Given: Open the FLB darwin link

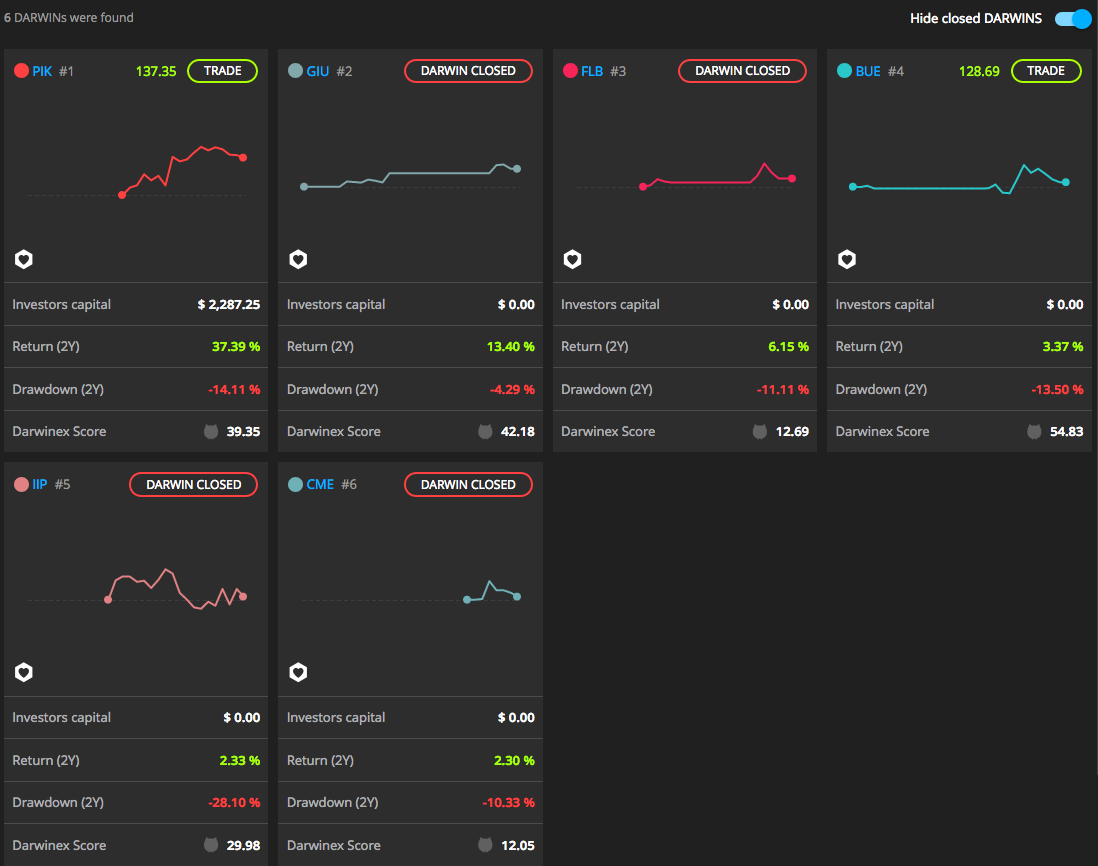Looking at the screenshot, I should tap(592, 71).
